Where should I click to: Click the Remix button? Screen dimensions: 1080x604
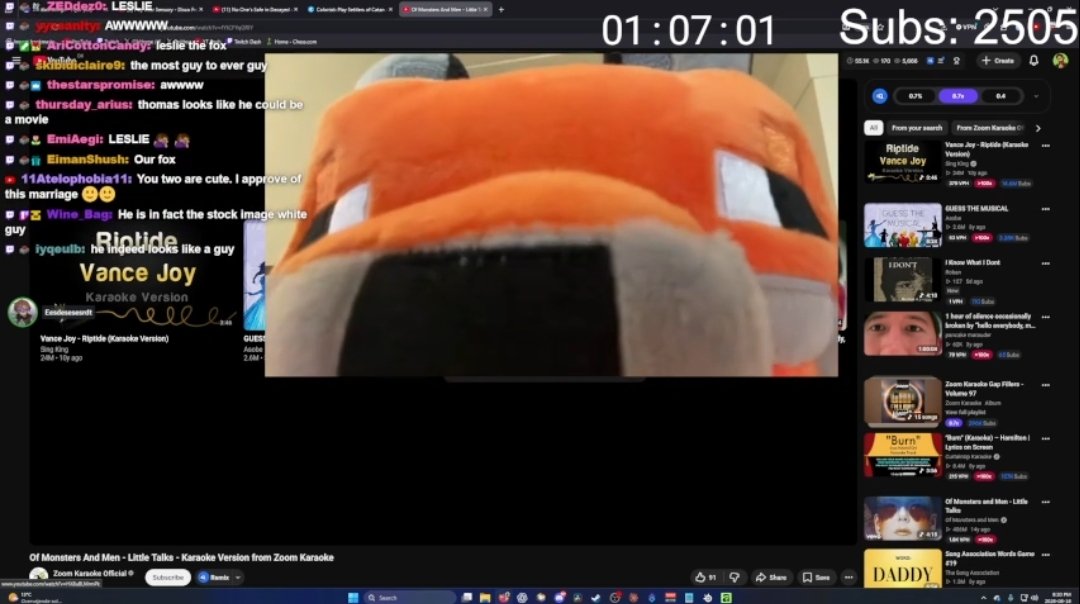214,577
